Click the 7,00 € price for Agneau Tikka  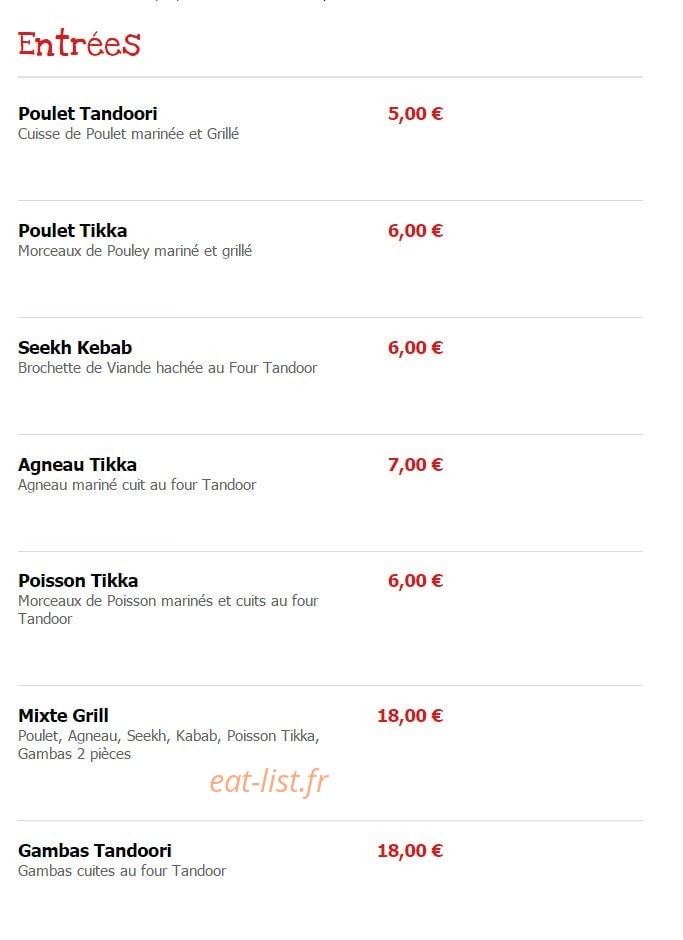point(415,465)
